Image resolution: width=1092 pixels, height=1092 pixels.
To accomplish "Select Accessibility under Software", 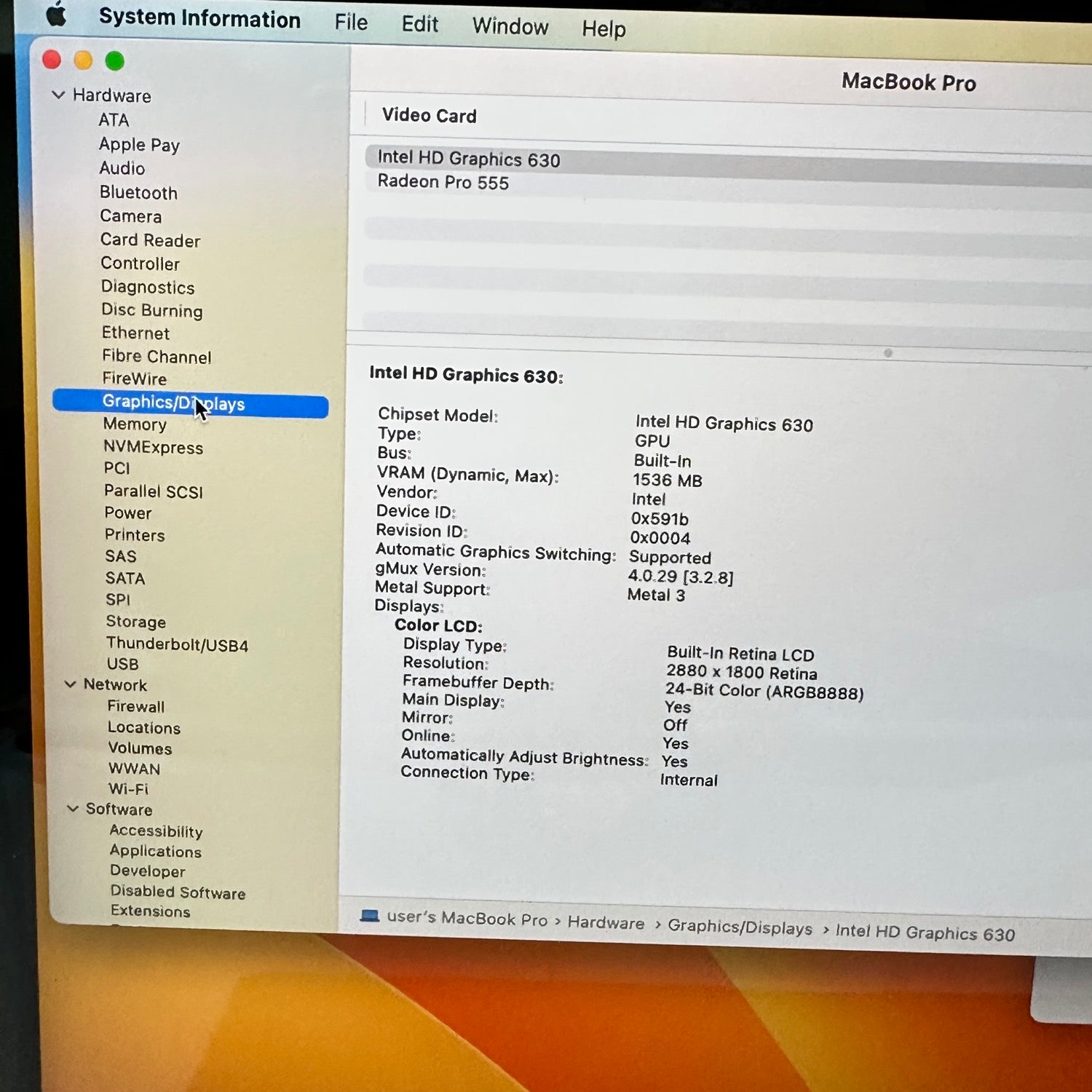I will click(x=156, y=831).
